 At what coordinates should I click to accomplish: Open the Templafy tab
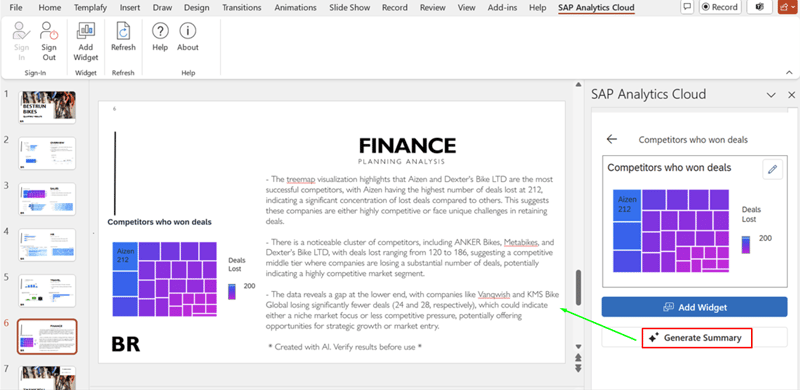(90, 8)
